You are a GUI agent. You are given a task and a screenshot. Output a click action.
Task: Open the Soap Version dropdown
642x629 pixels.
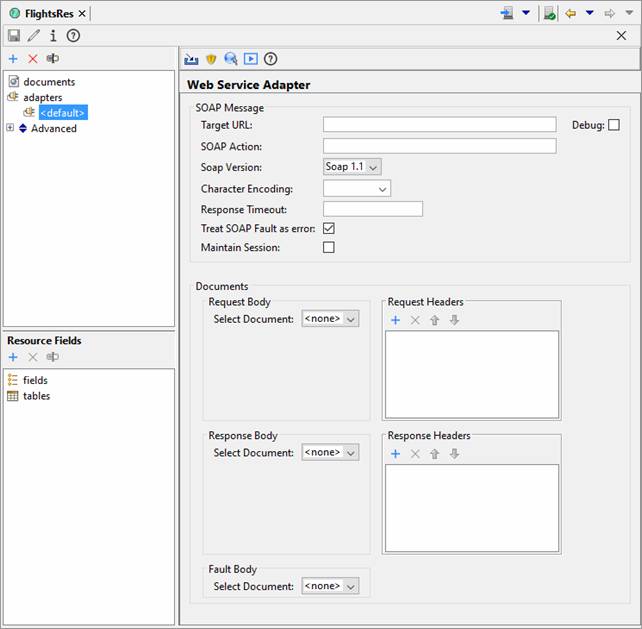(352, 167)
